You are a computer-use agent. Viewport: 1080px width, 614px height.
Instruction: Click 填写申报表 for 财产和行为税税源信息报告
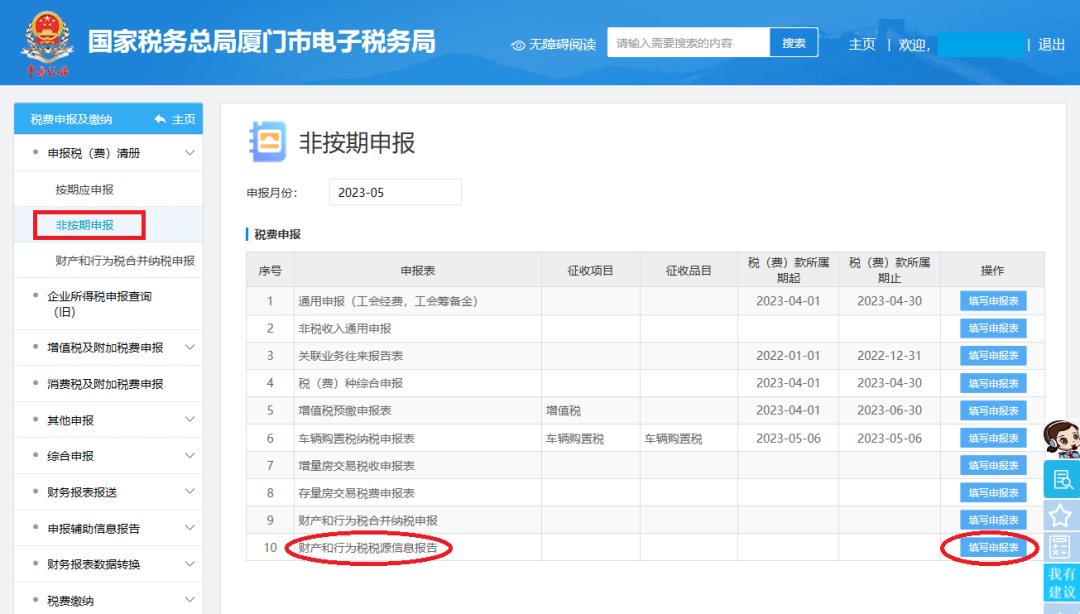(991, 548)
